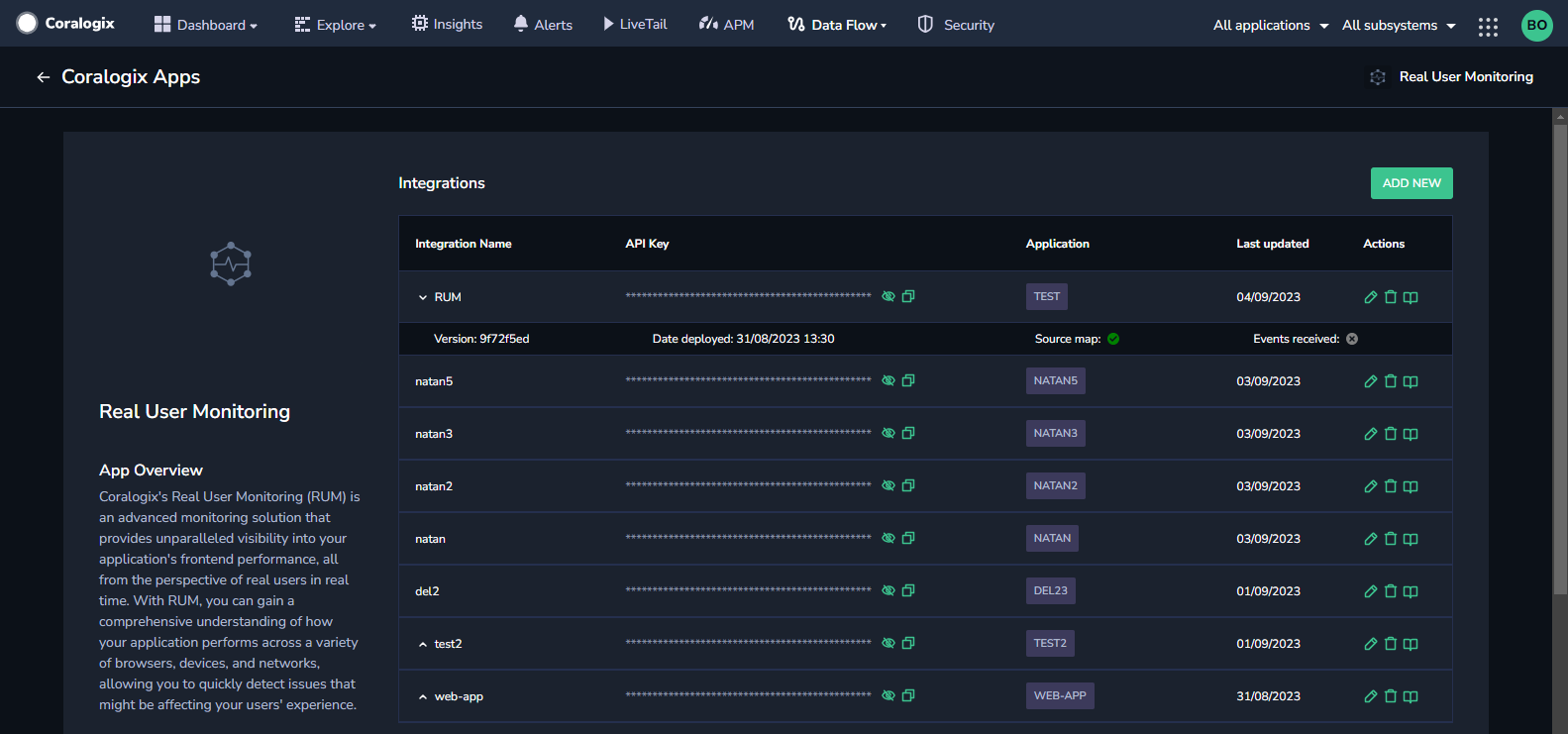Reveal the test2 API key
1568x734 pixels.
889,643
